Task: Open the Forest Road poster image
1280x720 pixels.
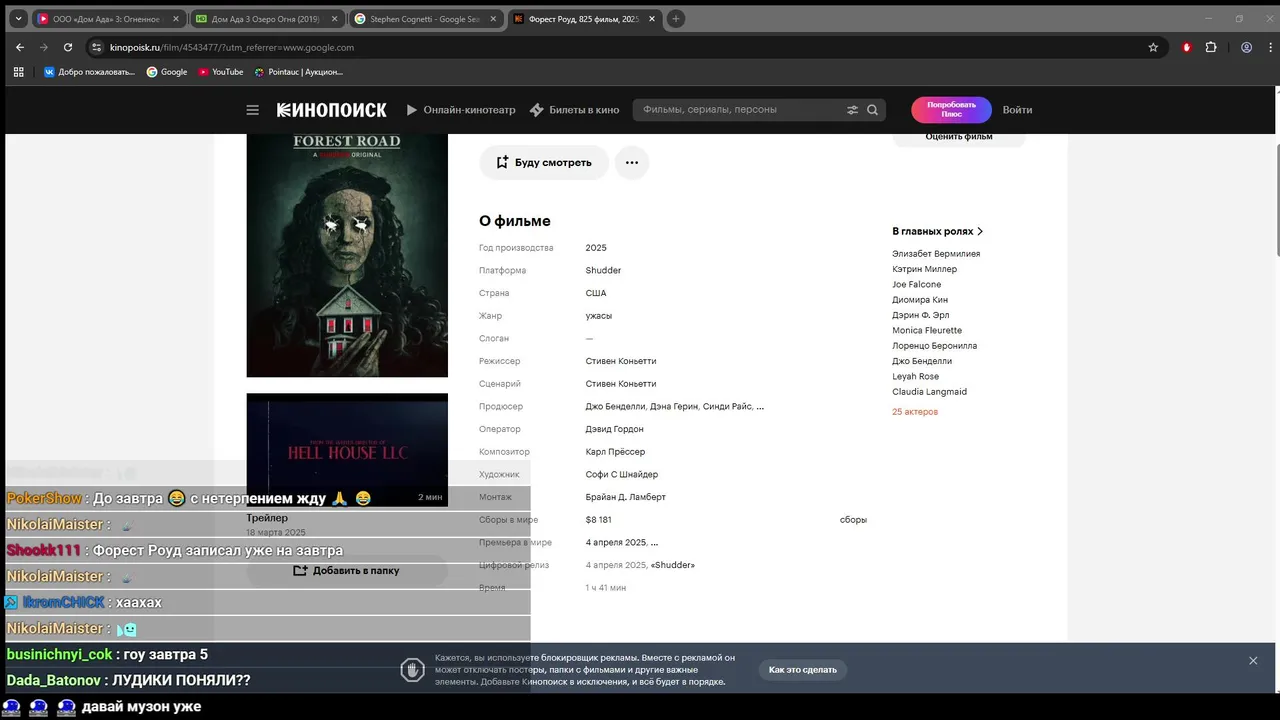Action: 347,255
